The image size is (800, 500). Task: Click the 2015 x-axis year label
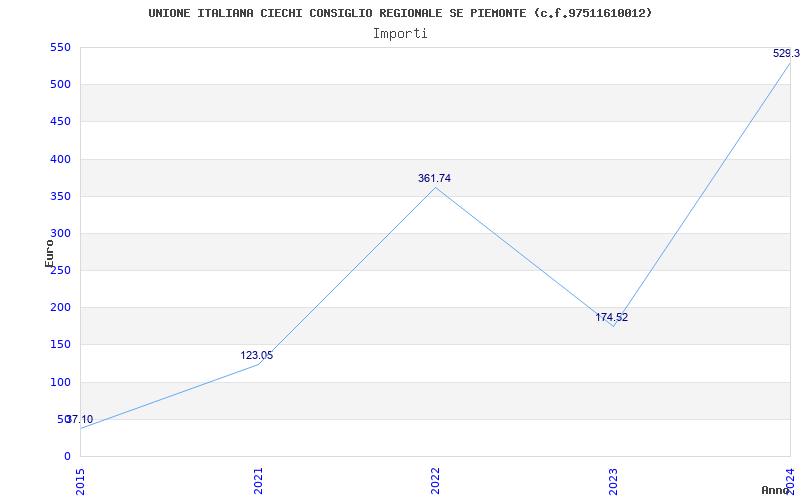click(x=81, y=478)
